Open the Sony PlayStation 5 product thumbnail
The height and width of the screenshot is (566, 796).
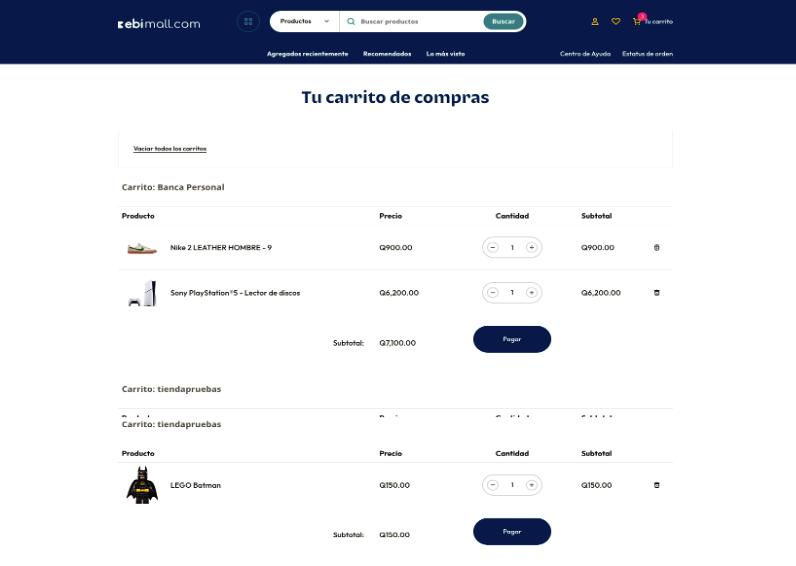[x=142, y=293]
